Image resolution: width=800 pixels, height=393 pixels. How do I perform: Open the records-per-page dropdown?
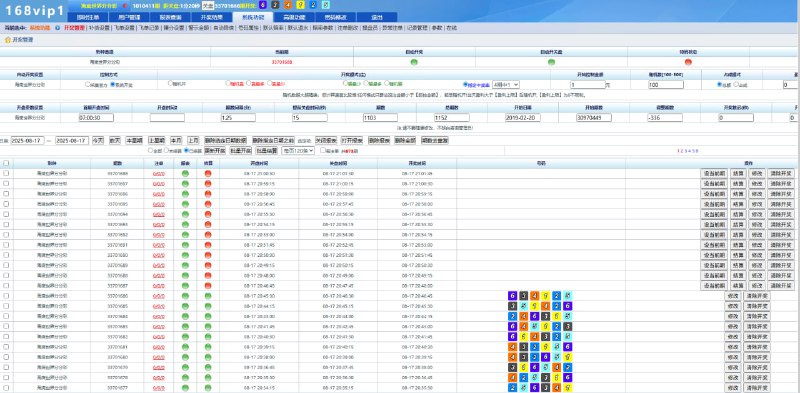[298, 151]
